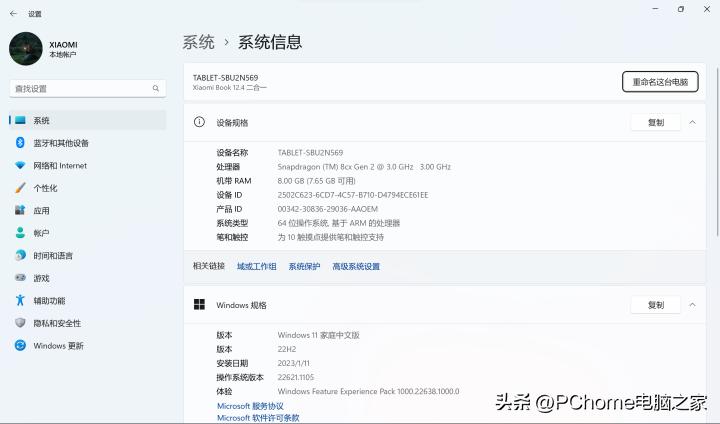Select the 8.00 GB RAM value
The height and width of the screenshot is (424, 720).
316,181
